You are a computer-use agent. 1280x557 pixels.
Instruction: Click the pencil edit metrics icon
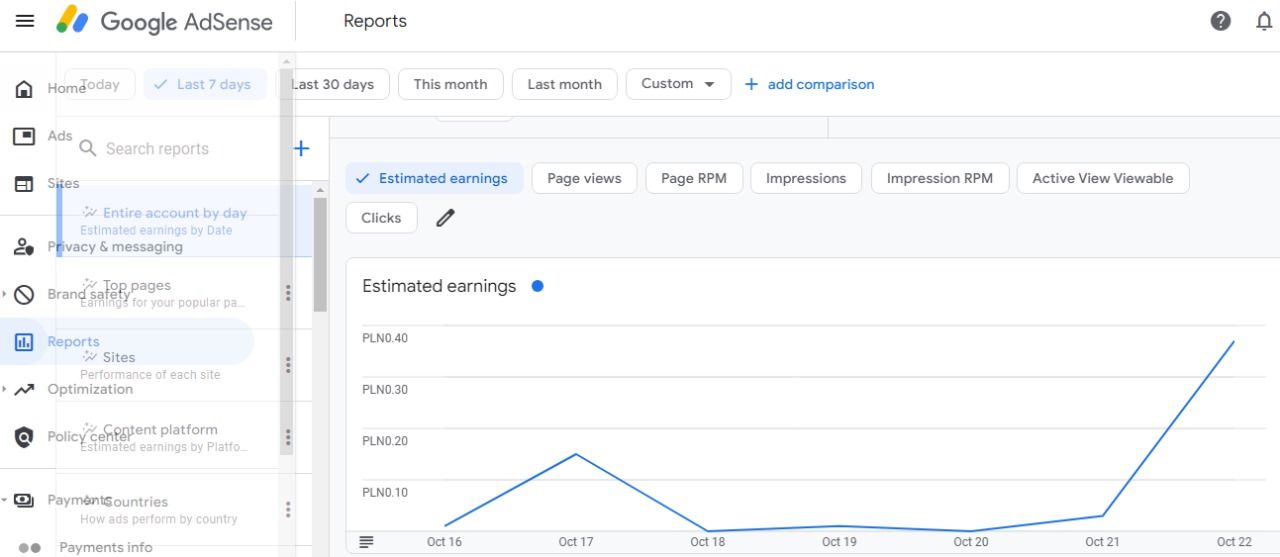pos(445,217)
